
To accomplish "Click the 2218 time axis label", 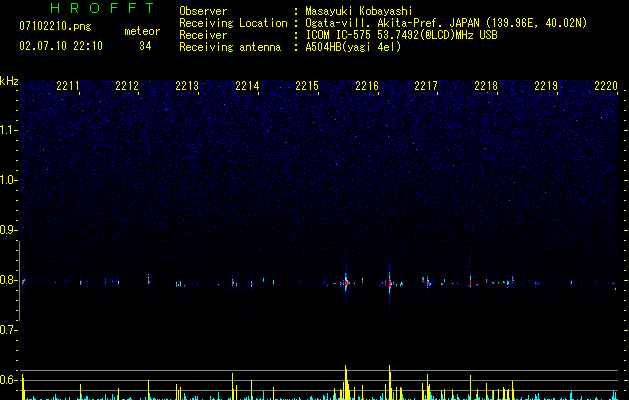I will 486,86.
